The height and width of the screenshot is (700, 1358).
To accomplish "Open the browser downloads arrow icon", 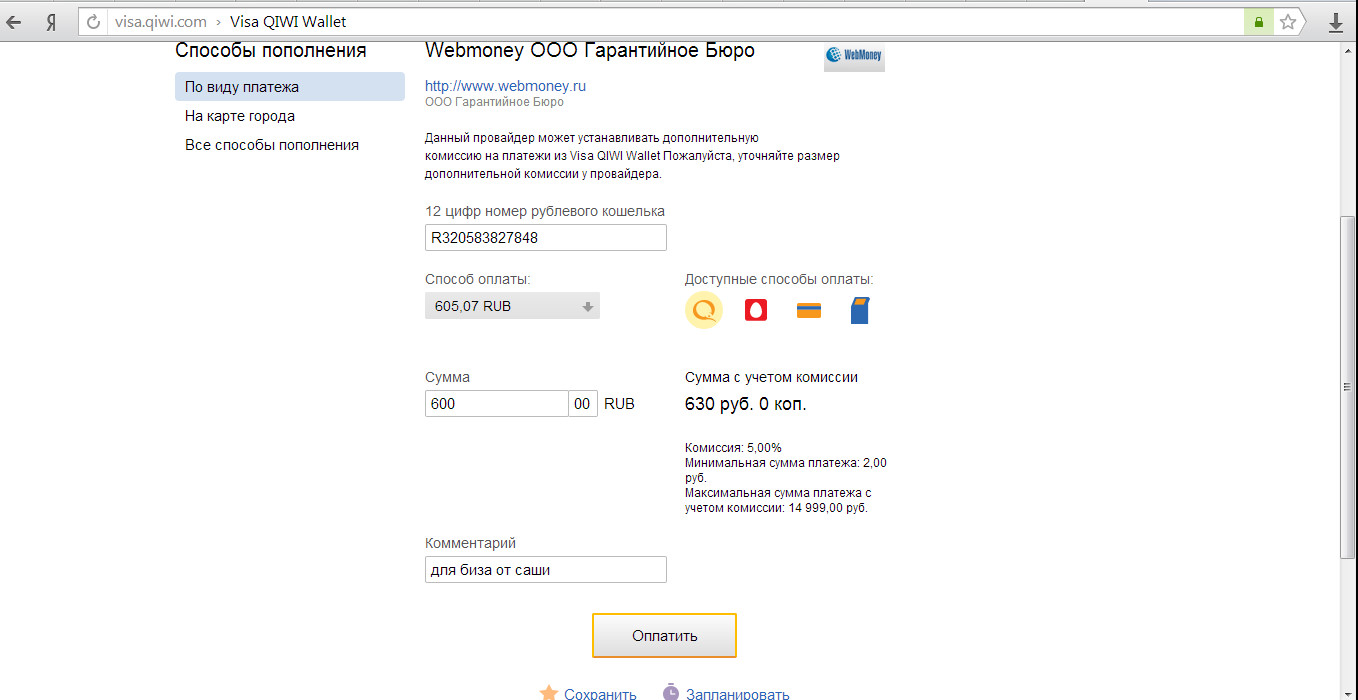I will (x=1335, y=23).
